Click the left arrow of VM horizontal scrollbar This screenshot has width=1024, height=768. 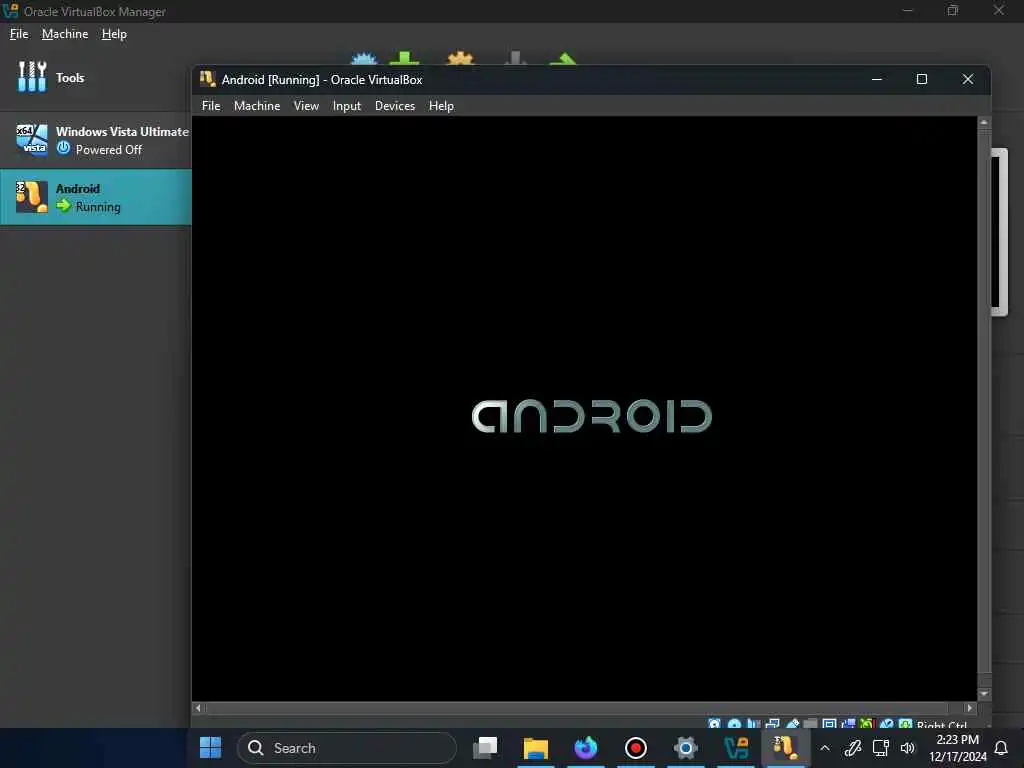[198, 708]
